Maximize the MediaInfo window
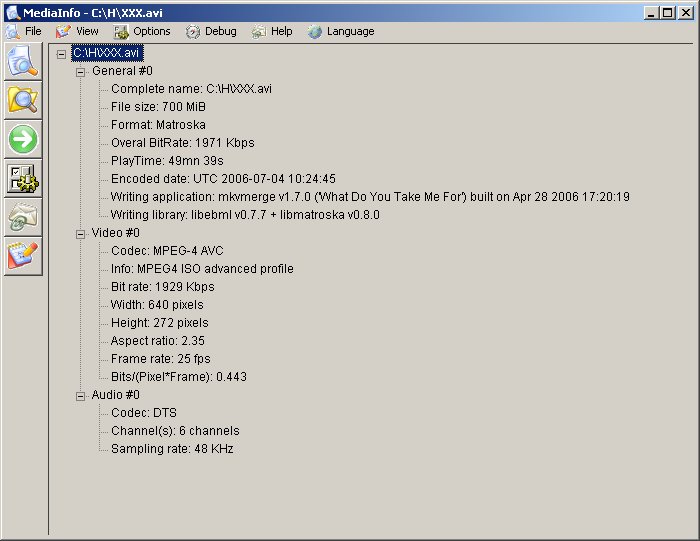The image size is (700, 541). [x=667, y=13]
